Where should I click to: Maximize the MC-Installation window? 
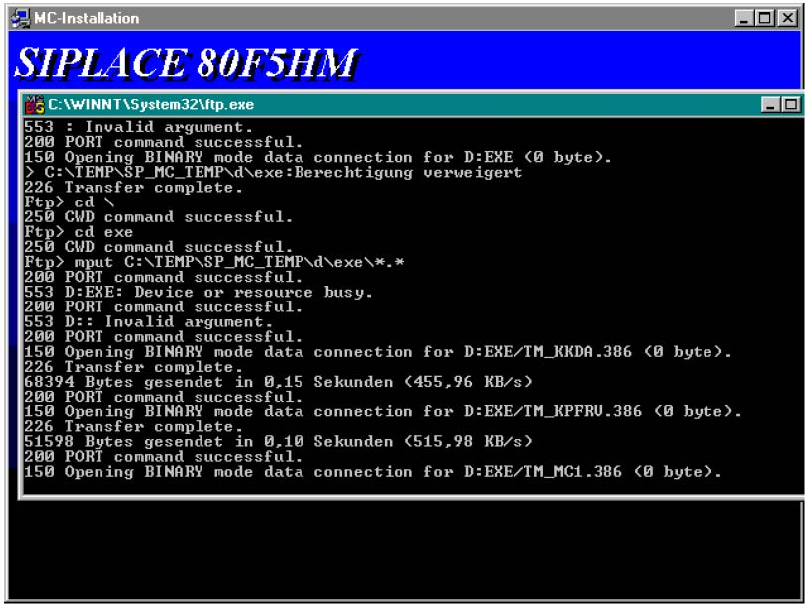764,18
